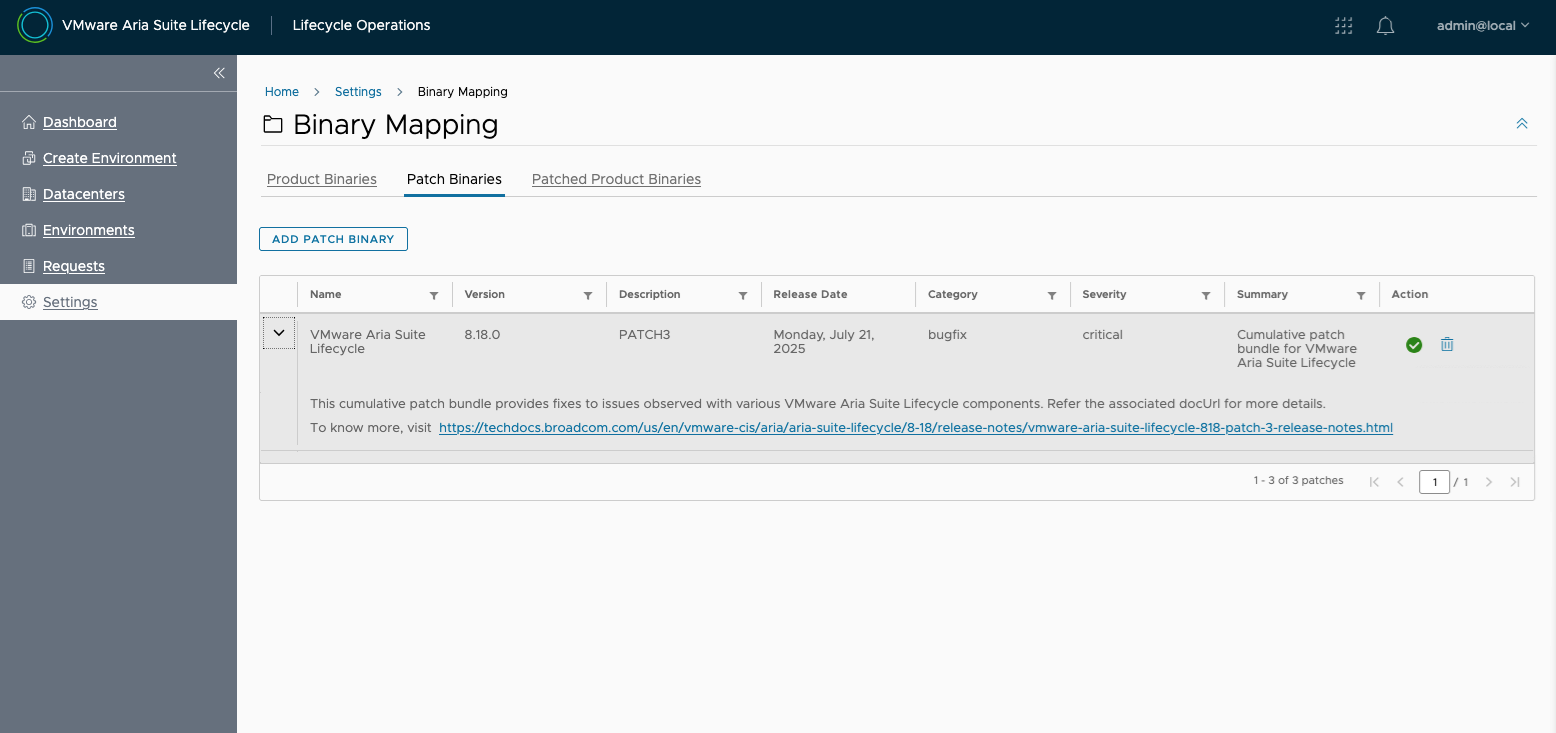1556x733 pixels.
Task: Go to Settings in the breadcrumb
Action: (358, 92)
